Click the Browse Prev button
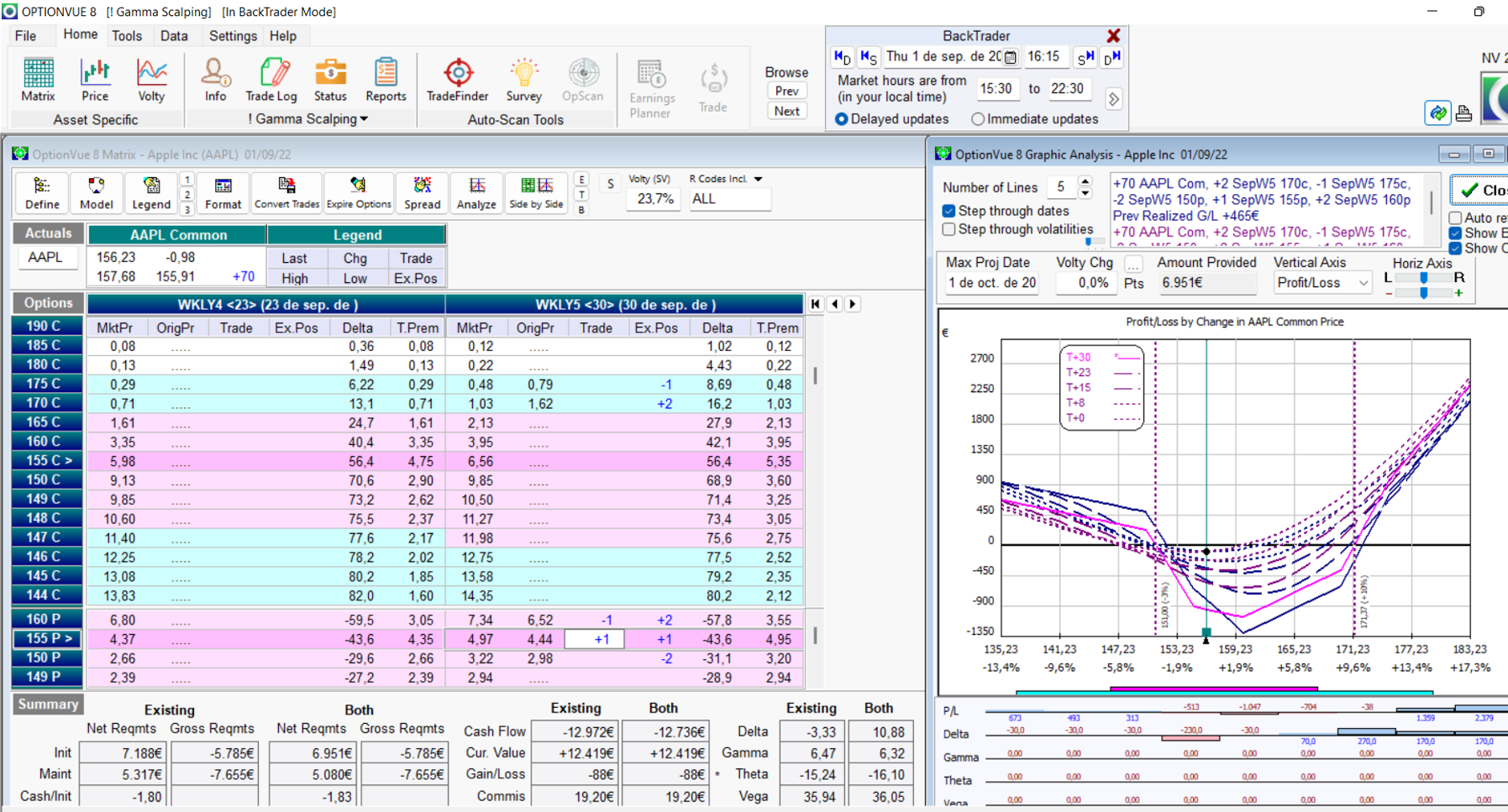 pos(787,91)
